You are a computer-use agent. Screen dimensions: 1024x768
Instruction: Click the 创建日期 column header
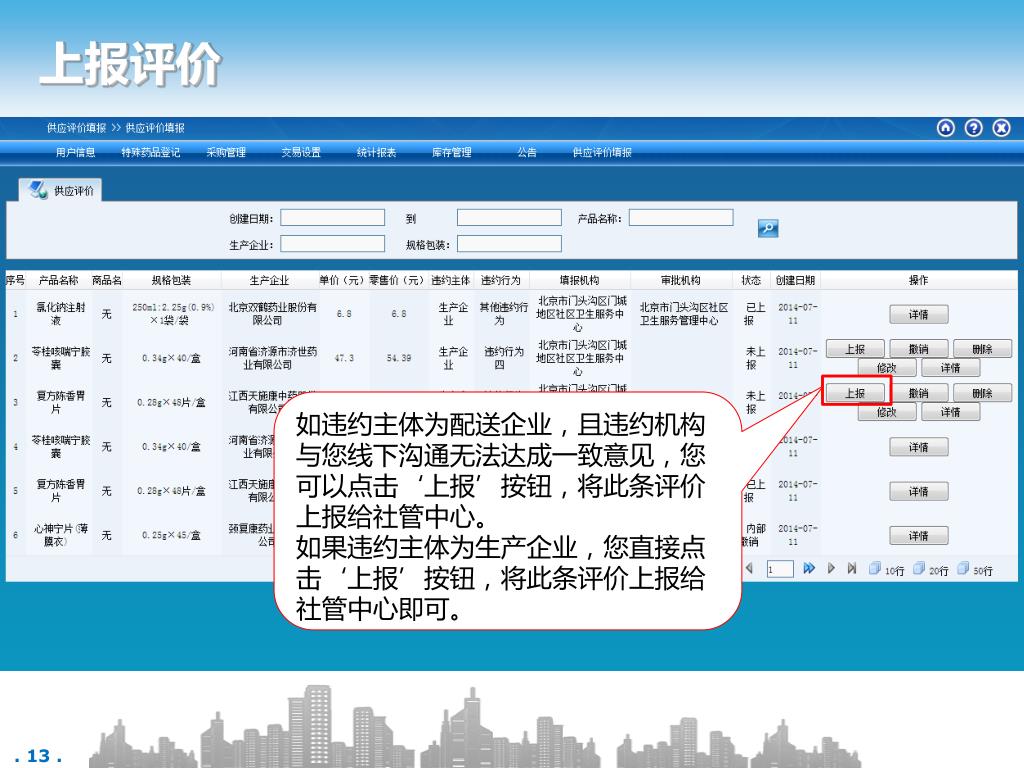click(x=795, y=280)
